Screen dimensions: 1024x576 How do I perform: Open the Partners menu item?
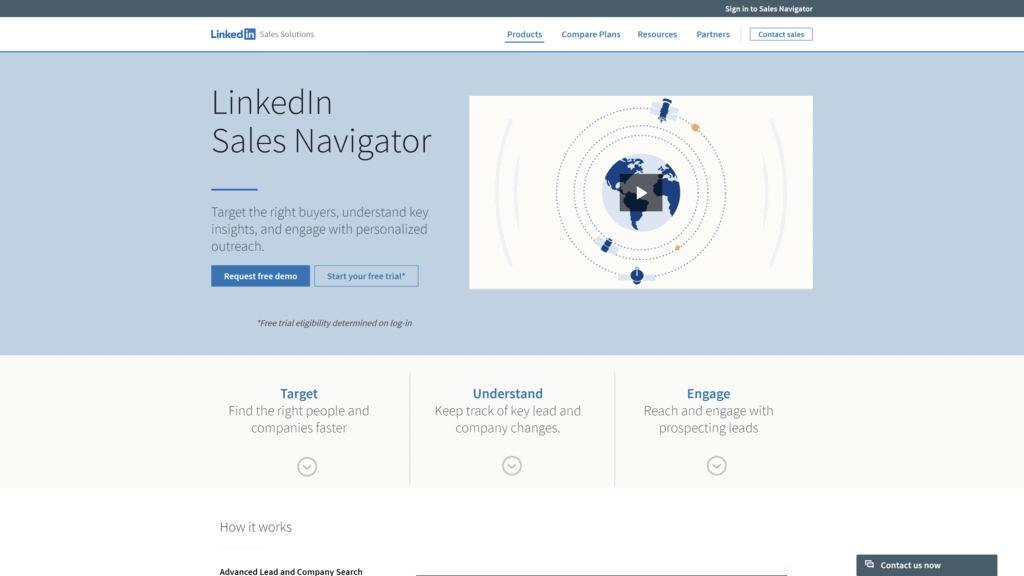712,34
